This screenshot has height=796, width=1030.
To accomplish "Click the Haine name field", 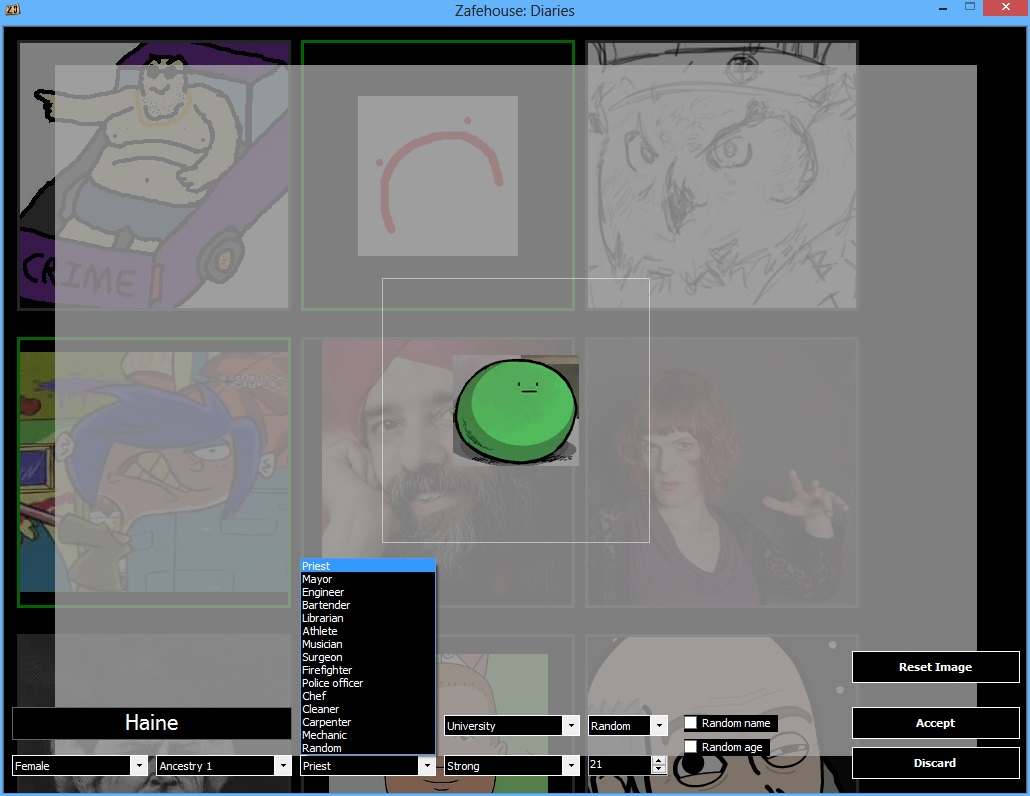I will 152,723.
